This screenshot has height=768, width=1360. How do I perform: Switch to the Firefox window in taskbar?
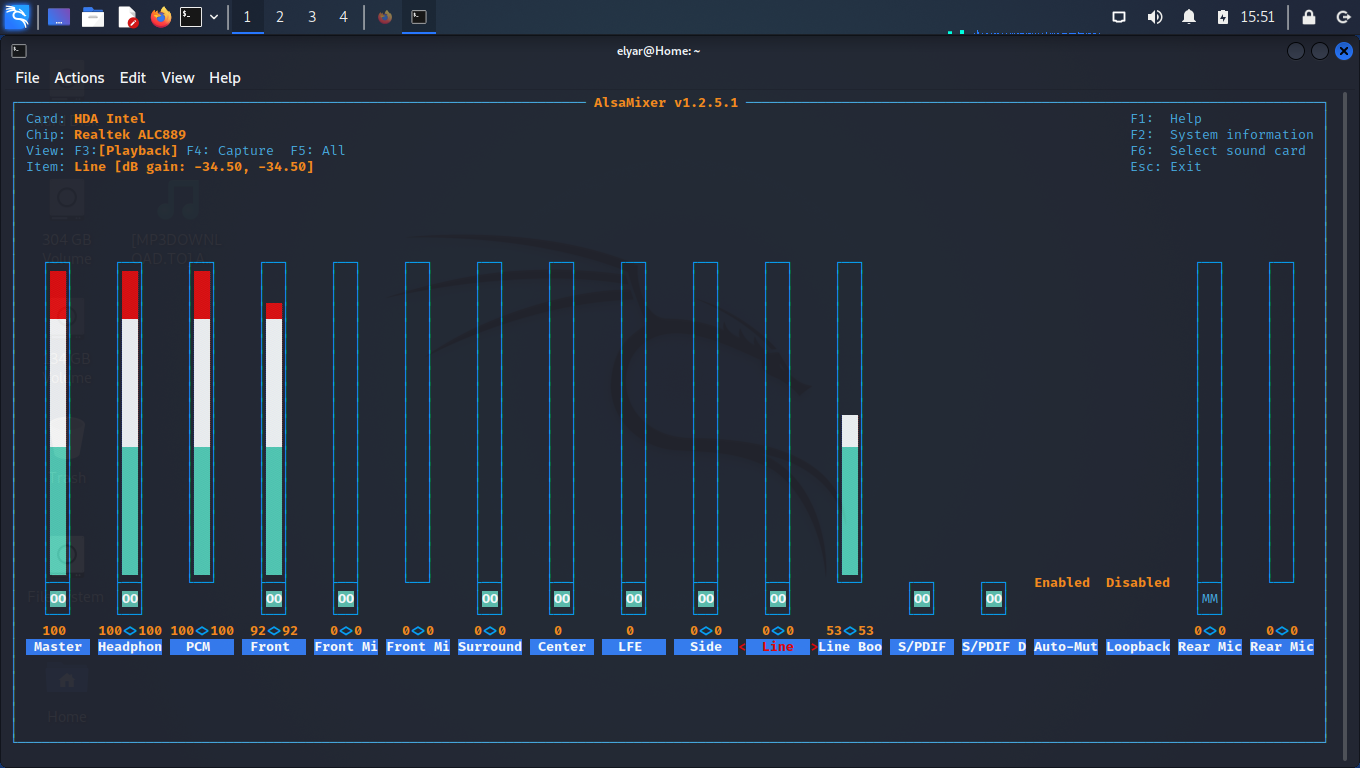click(x=385, y=17)
